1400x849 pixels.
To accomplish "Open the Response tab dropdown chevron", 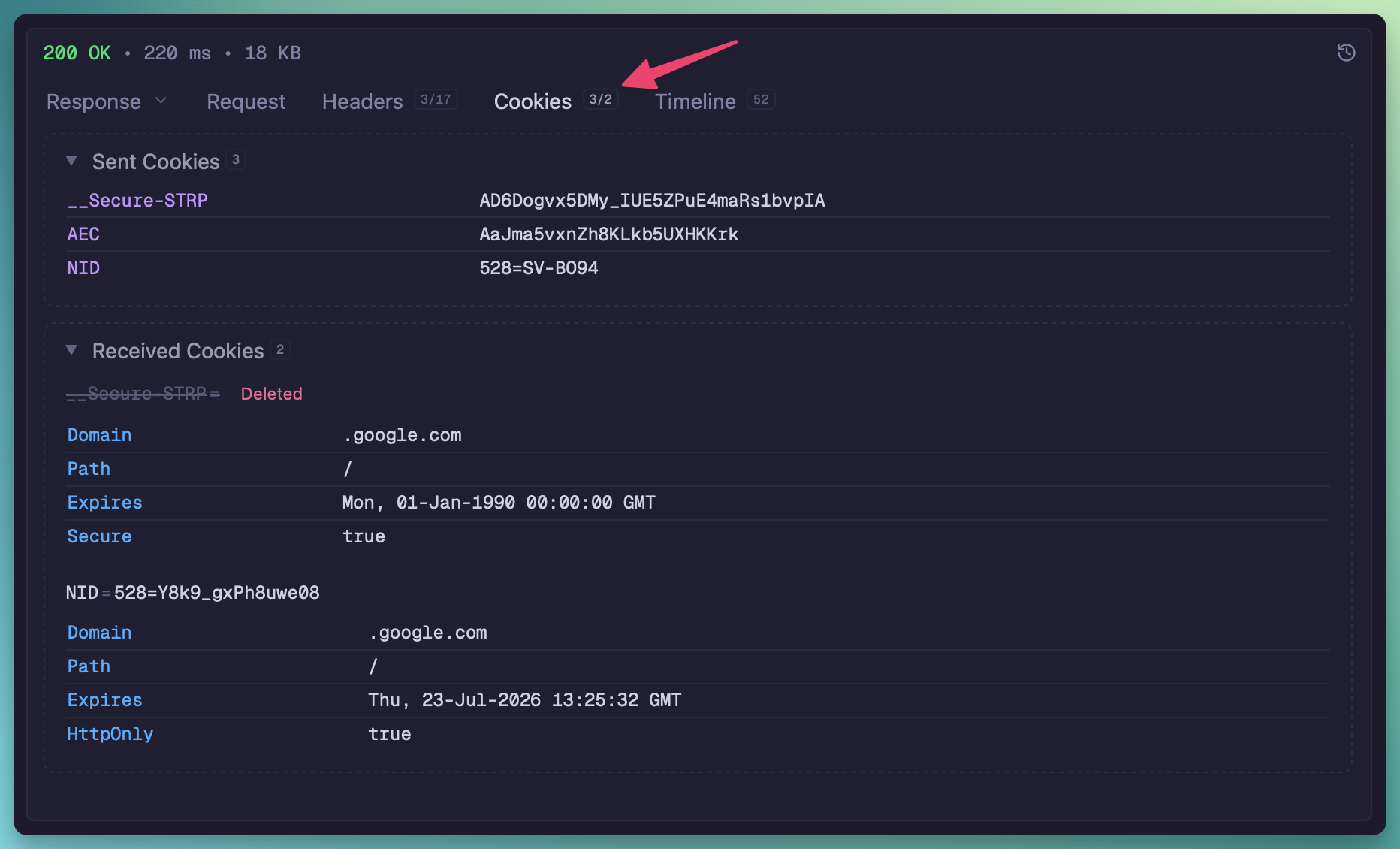I will coord(161,101).
